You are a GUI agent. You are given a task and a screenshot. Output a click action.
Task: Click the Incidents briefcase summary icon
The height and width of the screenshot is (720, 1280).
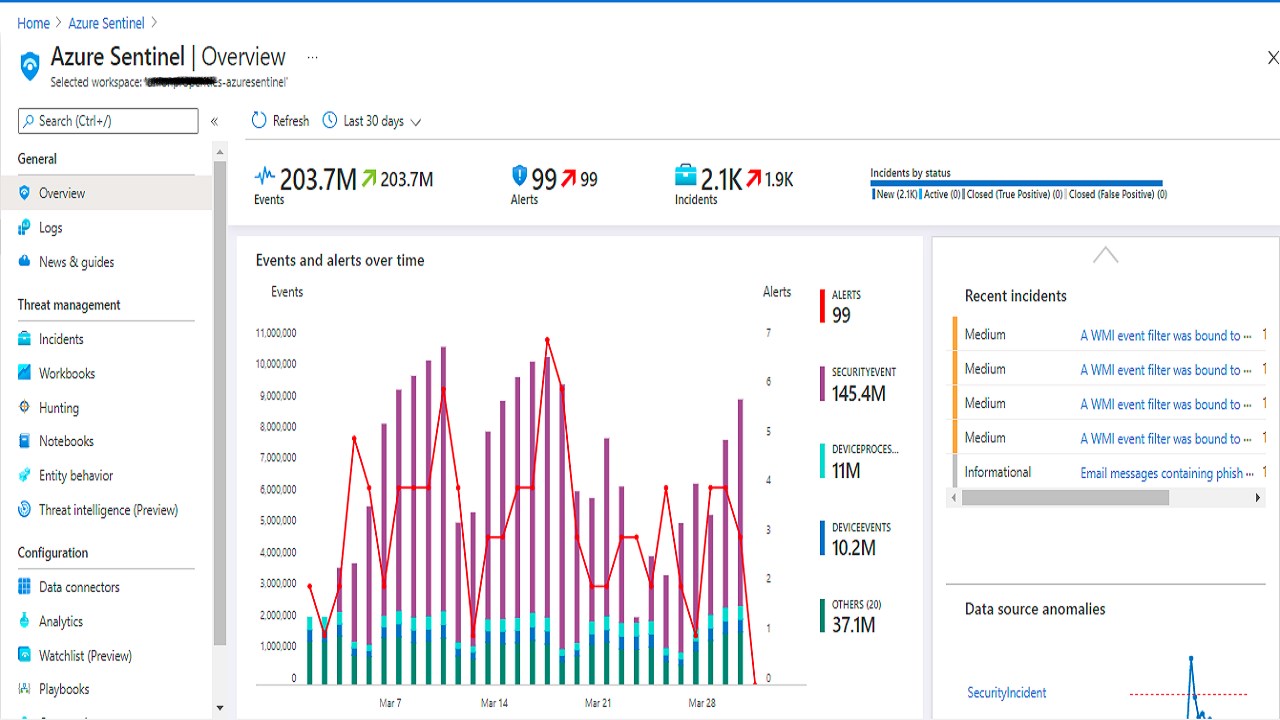[686, 177]
